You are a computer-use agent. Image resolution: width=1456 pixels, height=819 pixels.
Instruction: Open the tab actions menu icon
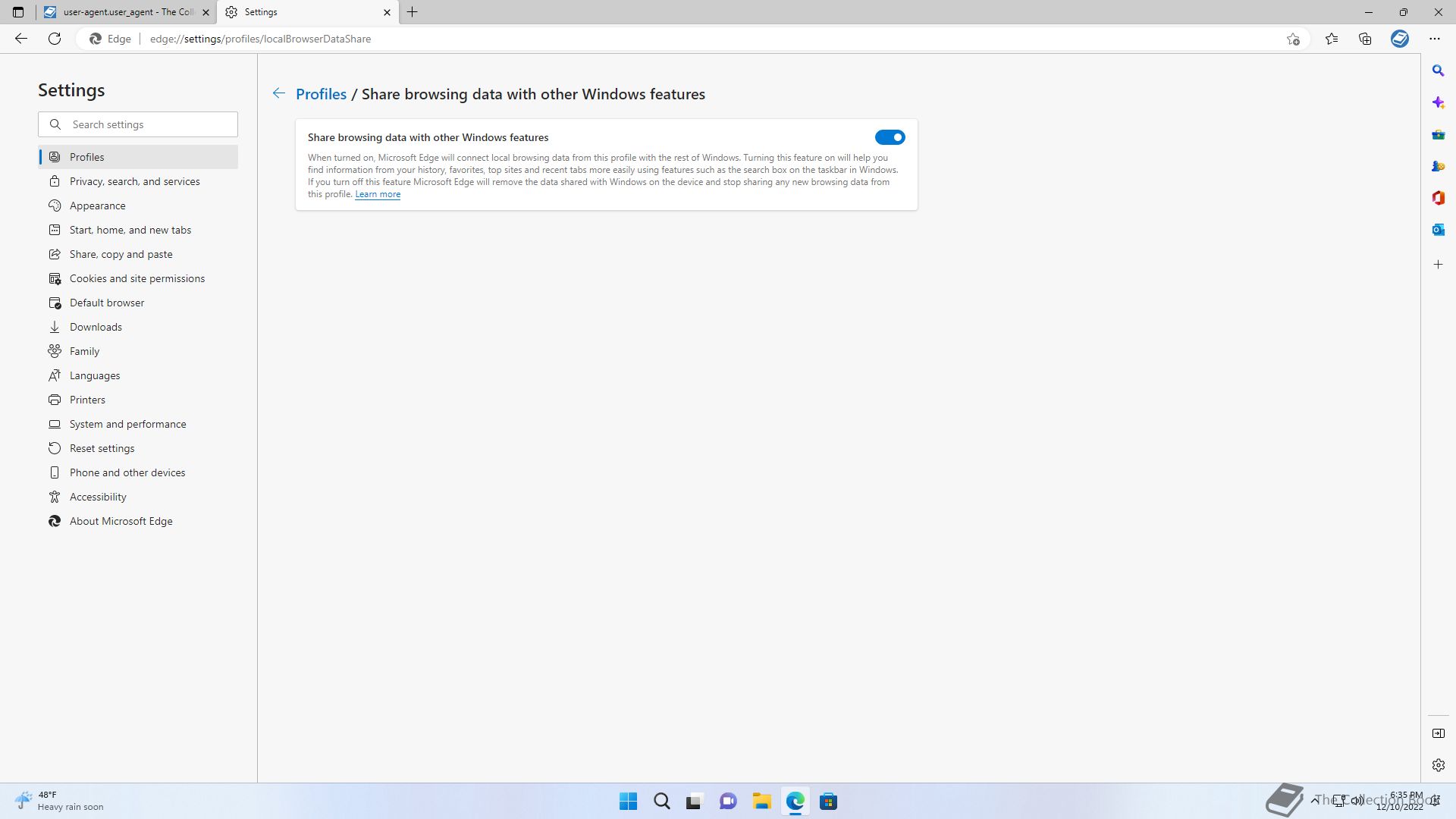click(x=18, y=12)
